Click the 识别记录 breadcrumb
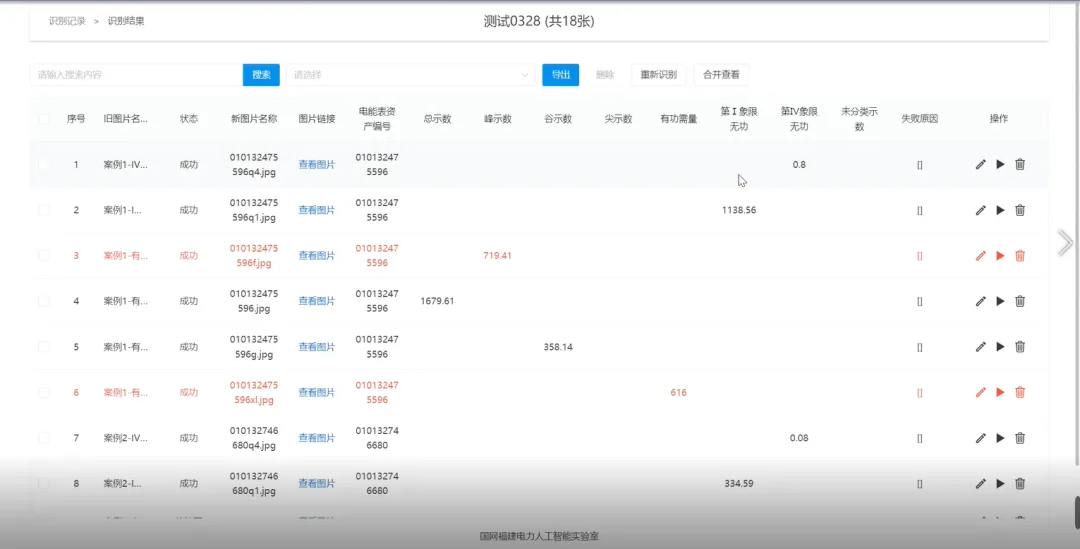Viewport: 1080px width, 549px height. pos(67,21)
